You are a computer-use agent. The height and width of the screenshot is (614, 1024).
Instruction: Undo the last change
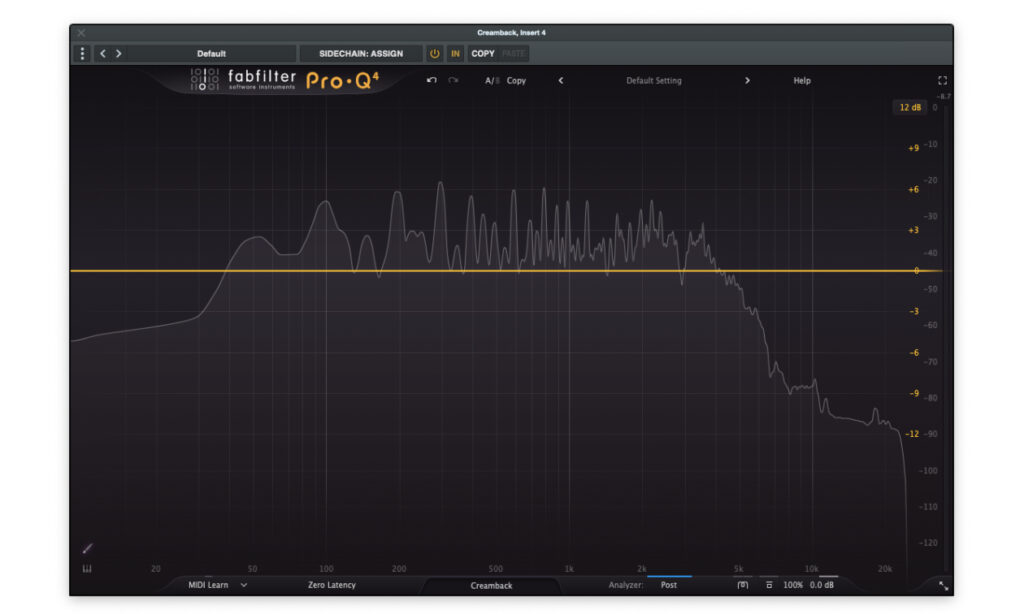coord(432,80)
